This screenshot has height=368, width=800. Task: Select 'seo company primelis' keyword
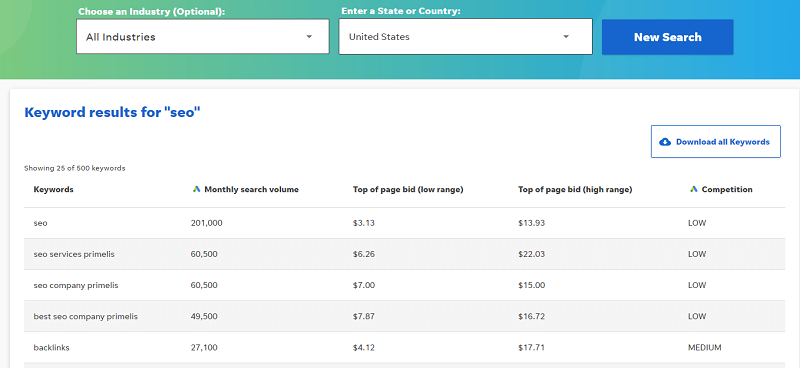[76, 285]
